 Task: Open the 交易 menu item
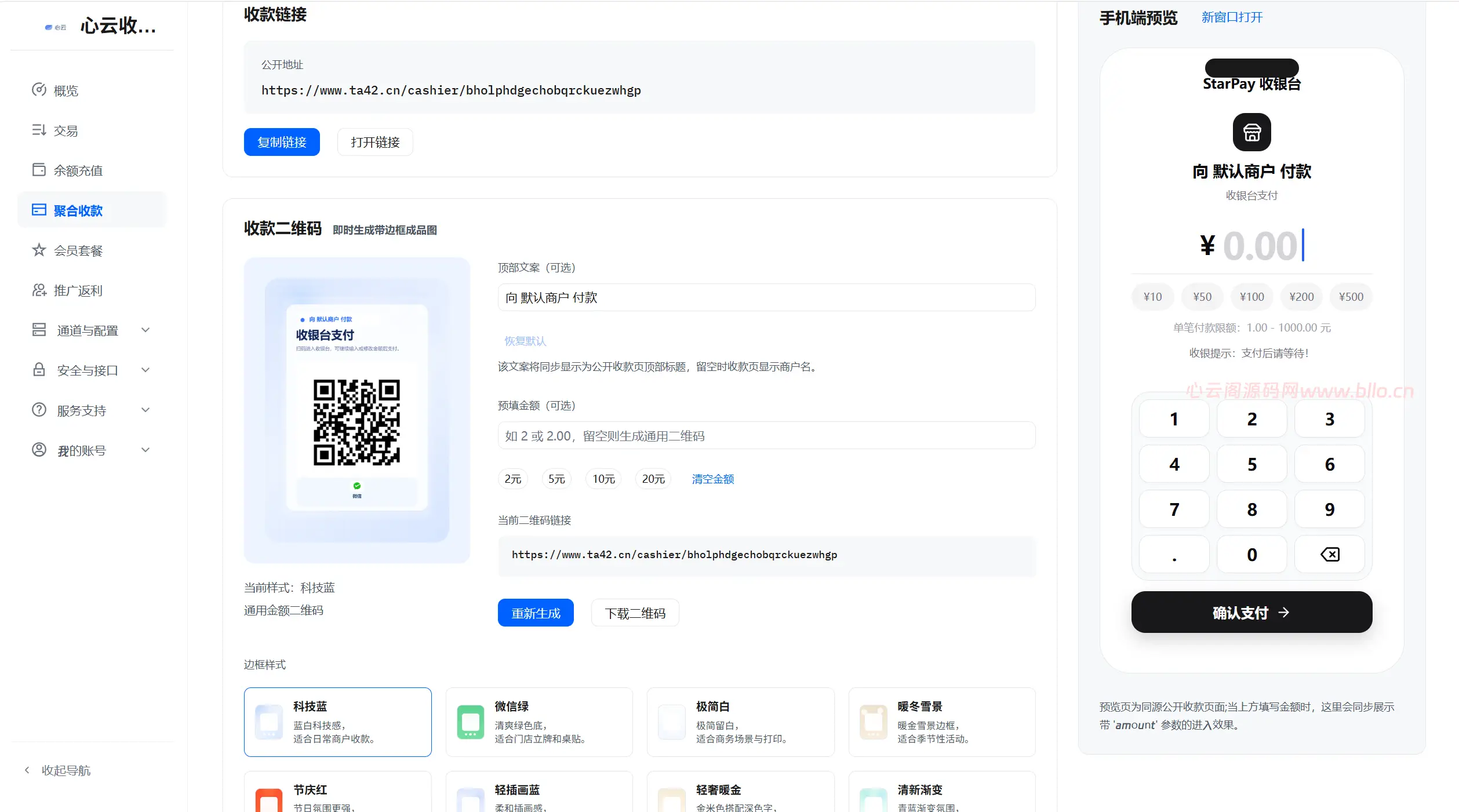point(92,130)
